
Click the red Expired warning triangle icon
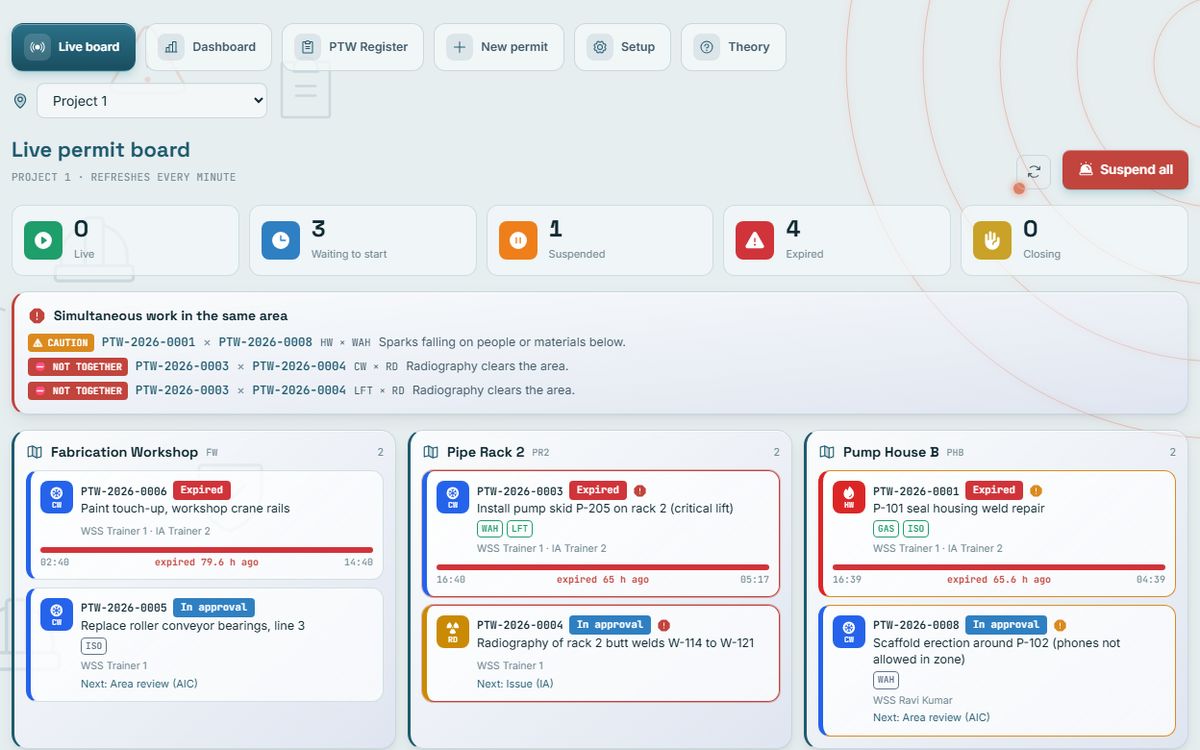point(755,240)
